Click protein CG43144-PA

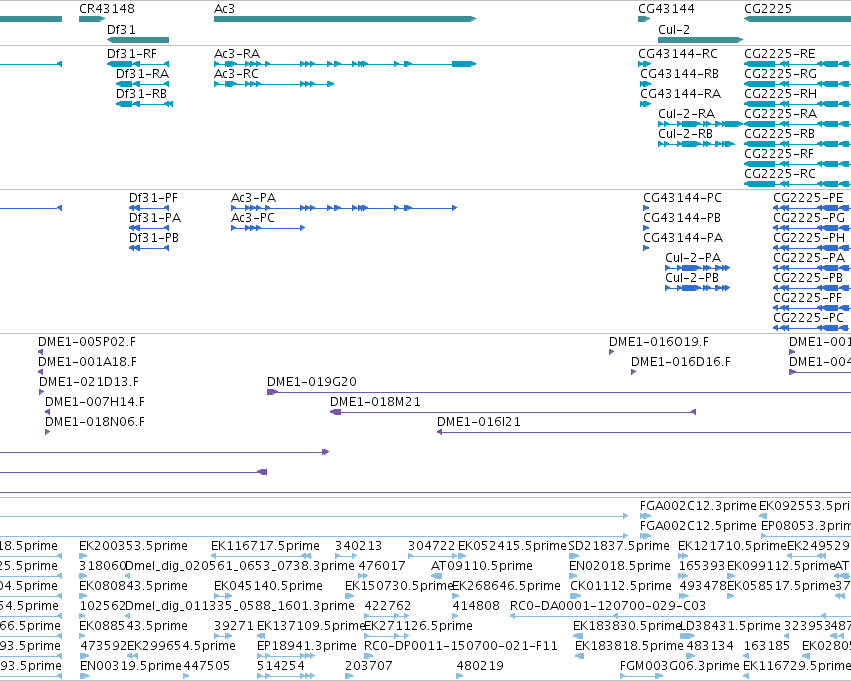click(x=683, y=238)
